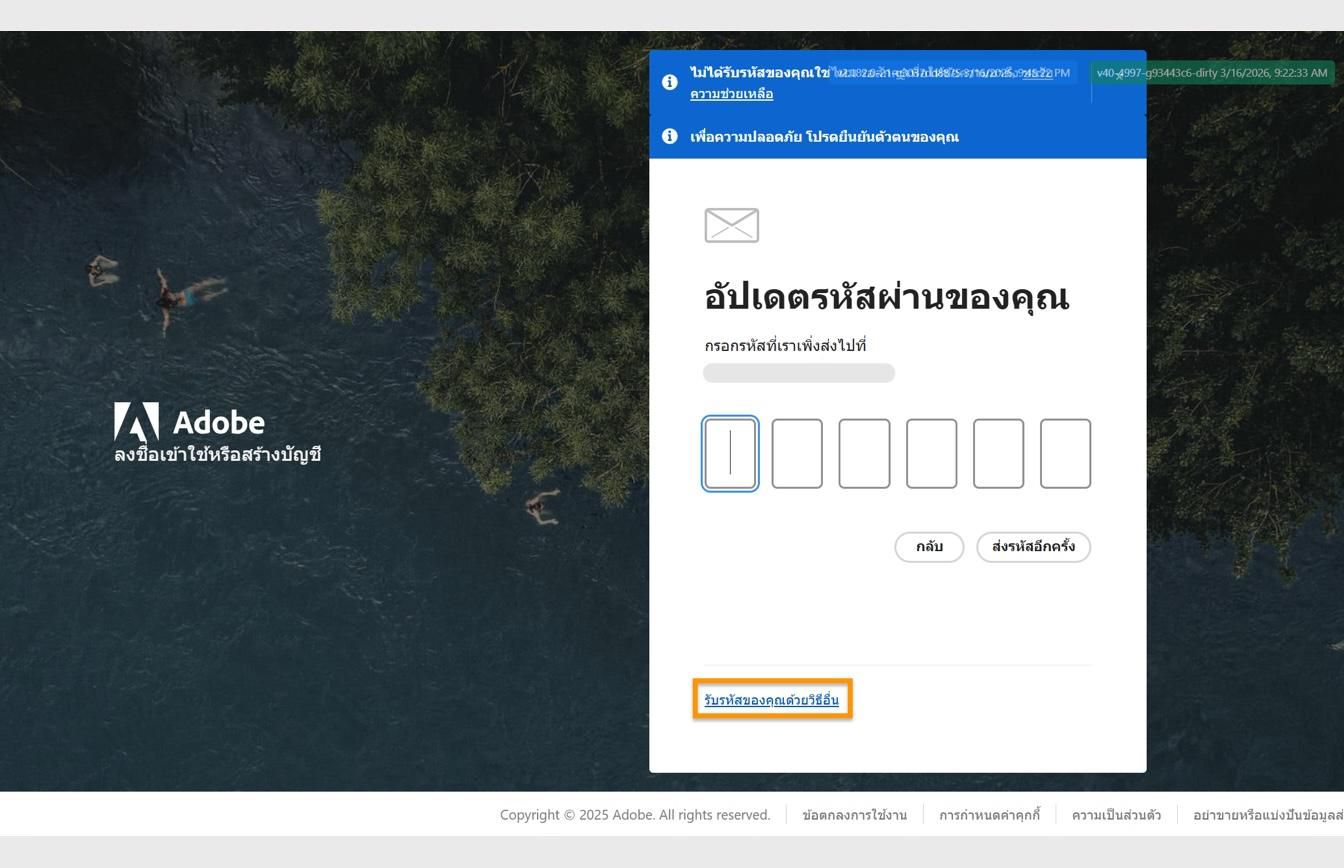Click the green version badge v40-4997
1344x868 pixels.
pos(1213,72)
